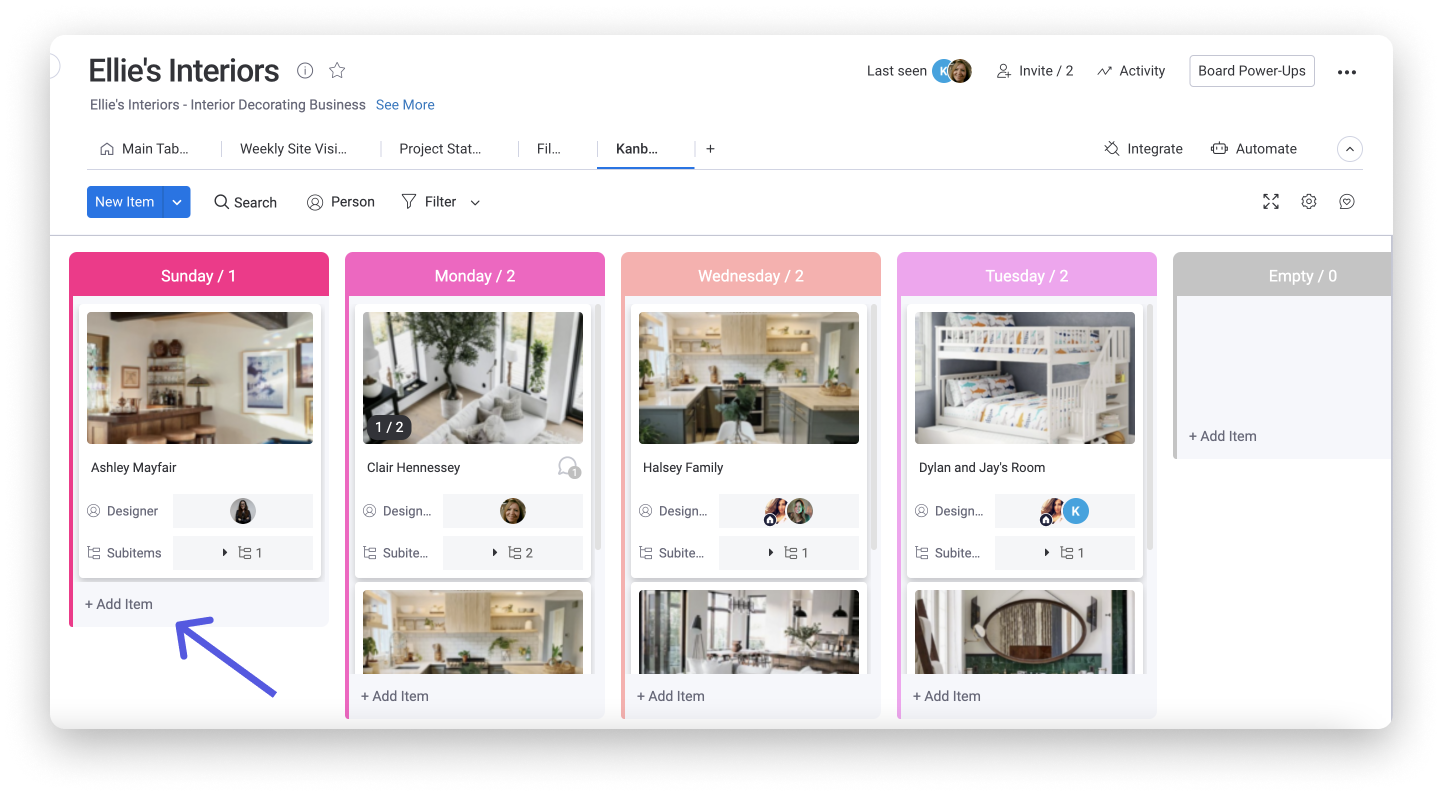
Task: Click the Sunday / 1 column header
Action: pos(199,276)
